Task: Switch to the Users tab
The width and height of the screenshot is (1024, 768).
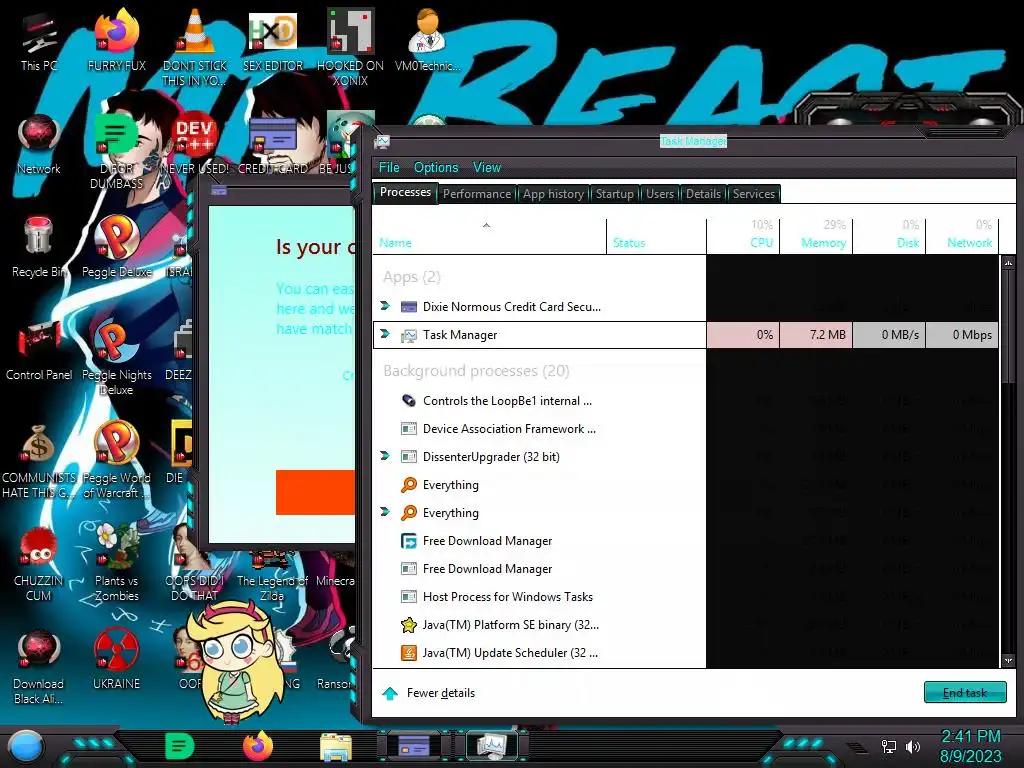Action: 660,194
